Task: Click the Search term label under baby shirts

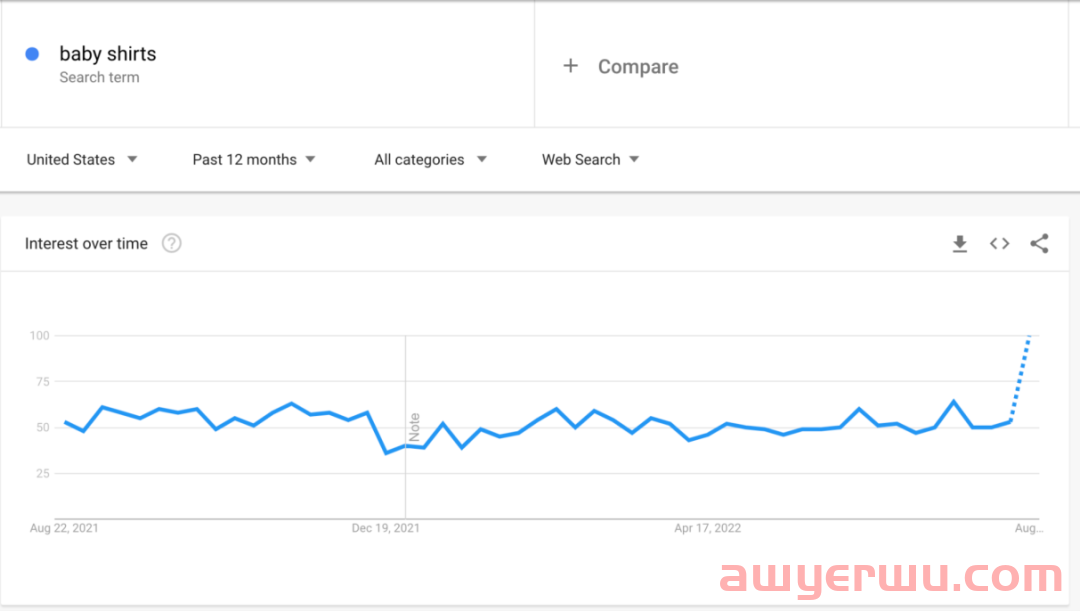Action: 99,78
